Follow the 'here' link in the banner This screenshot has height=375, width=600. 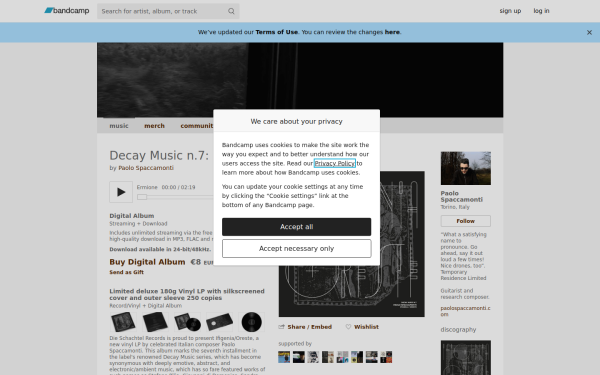[392, 32]
